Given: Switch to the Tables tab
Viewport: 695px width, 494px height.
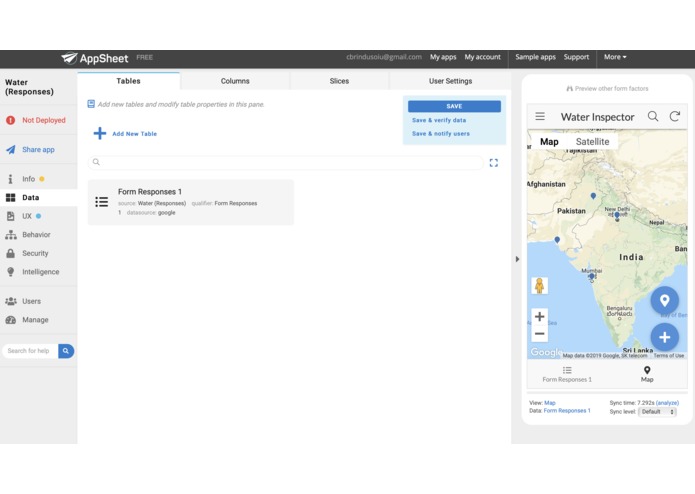Looking at the screenshot, I should [129, 81].
